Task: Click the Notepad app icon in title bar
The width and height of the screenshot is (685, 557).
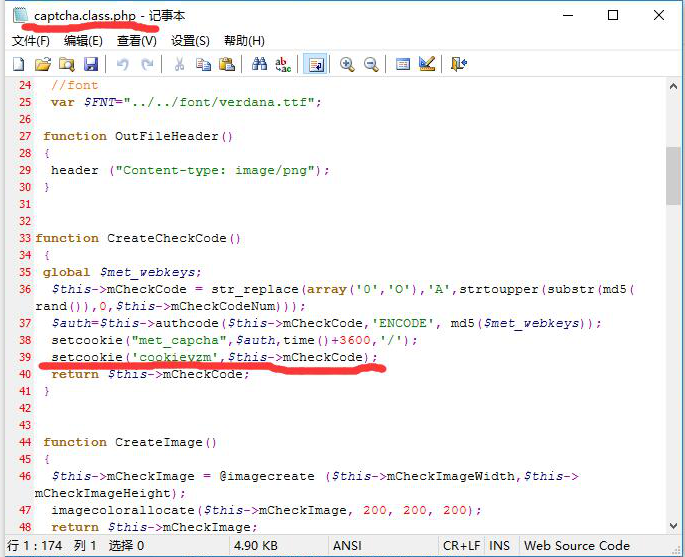Action: point(20,16)
